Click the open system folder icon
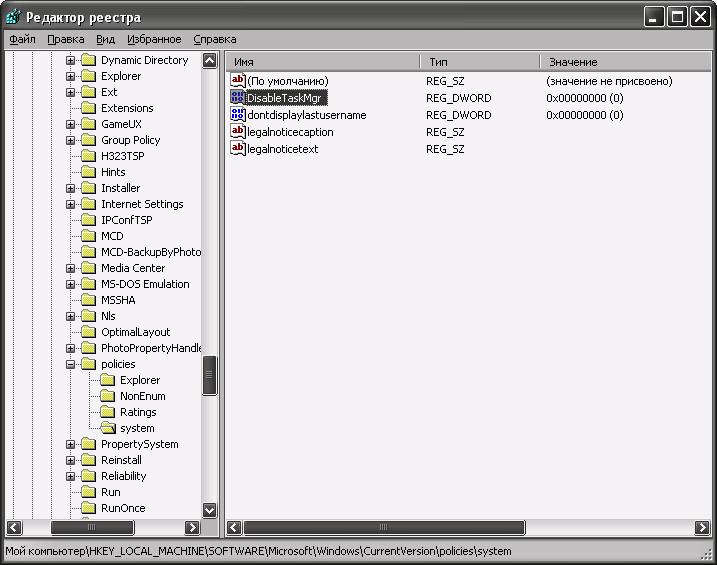This screenshot has height=565, width=717. (108, 428)
